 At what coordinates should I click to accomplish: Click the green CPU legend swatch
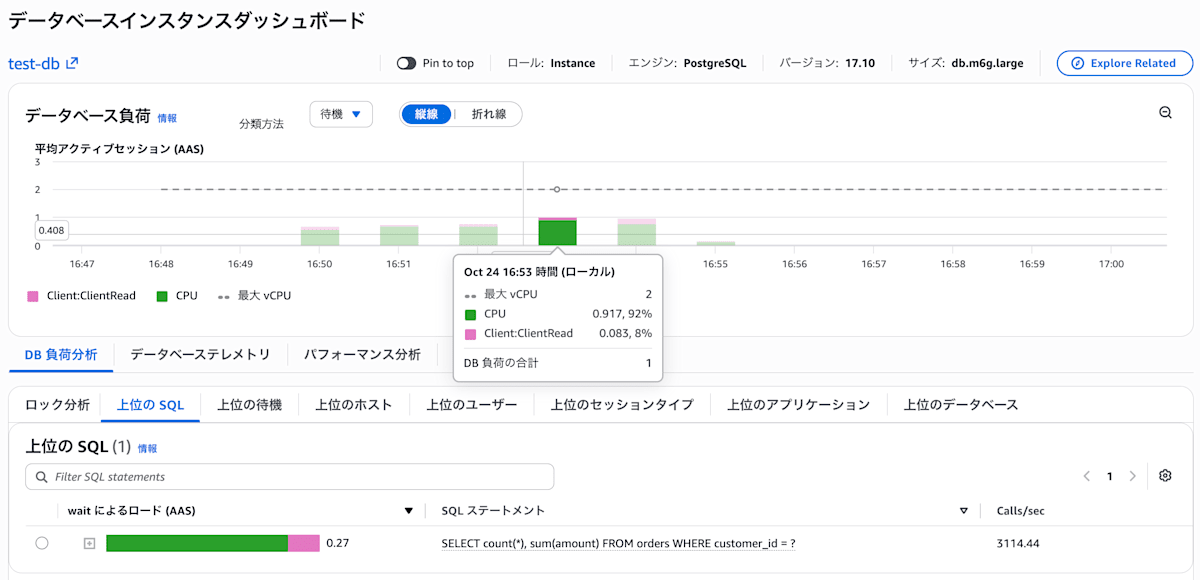(x=161, y=296)
